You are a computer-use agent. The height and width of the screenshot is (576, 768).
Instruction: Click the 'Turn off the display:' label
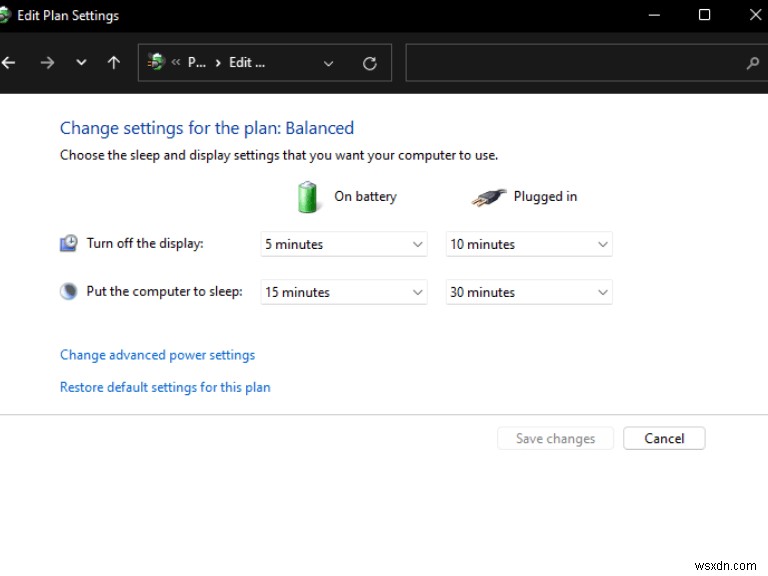coord(145,243)
